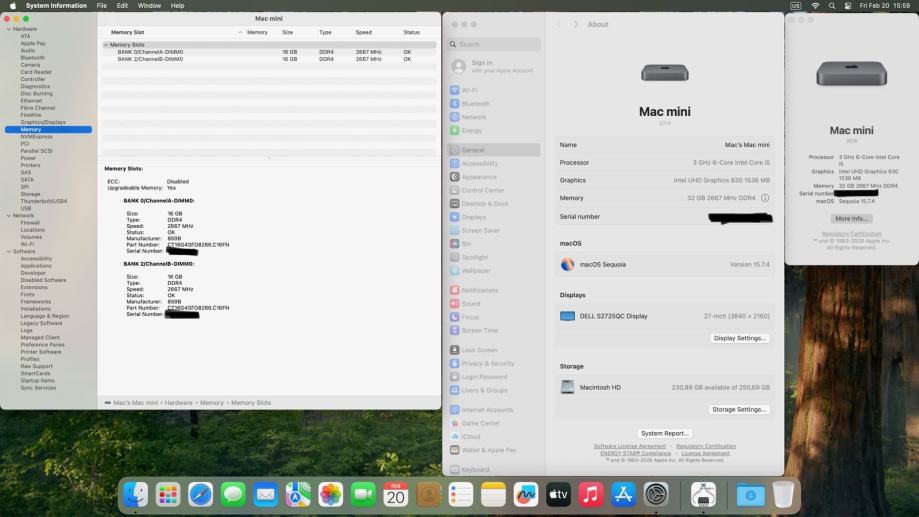919x517 pixels.
Task: Open the Downloads folder in the Dock
Action: [x=750, y=495]
